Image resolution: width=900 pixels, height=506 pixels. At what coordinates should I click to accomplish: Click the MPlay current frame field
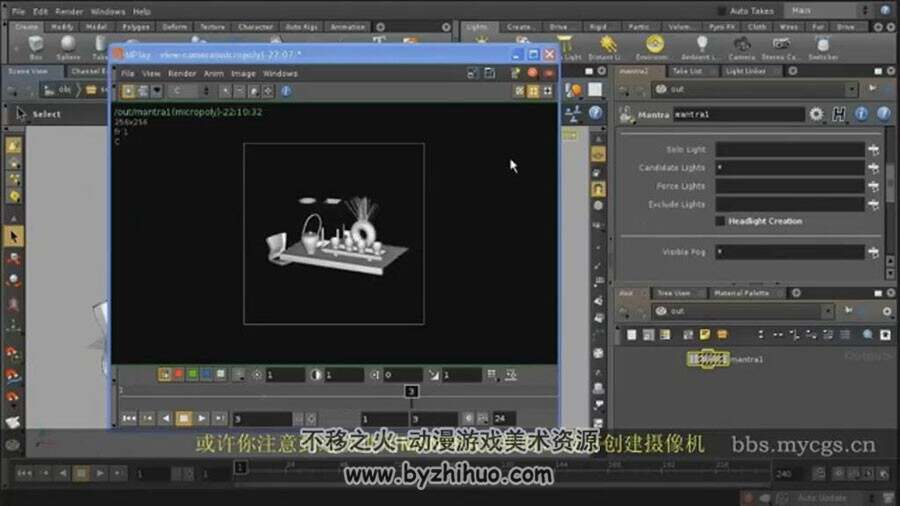pos(262,419)
